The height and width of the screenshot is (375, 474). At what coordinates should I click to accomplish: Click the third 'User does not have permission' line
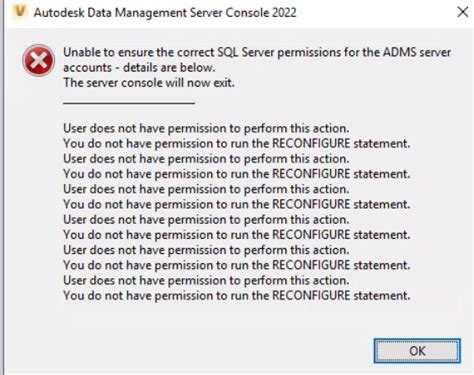point(206,189)
